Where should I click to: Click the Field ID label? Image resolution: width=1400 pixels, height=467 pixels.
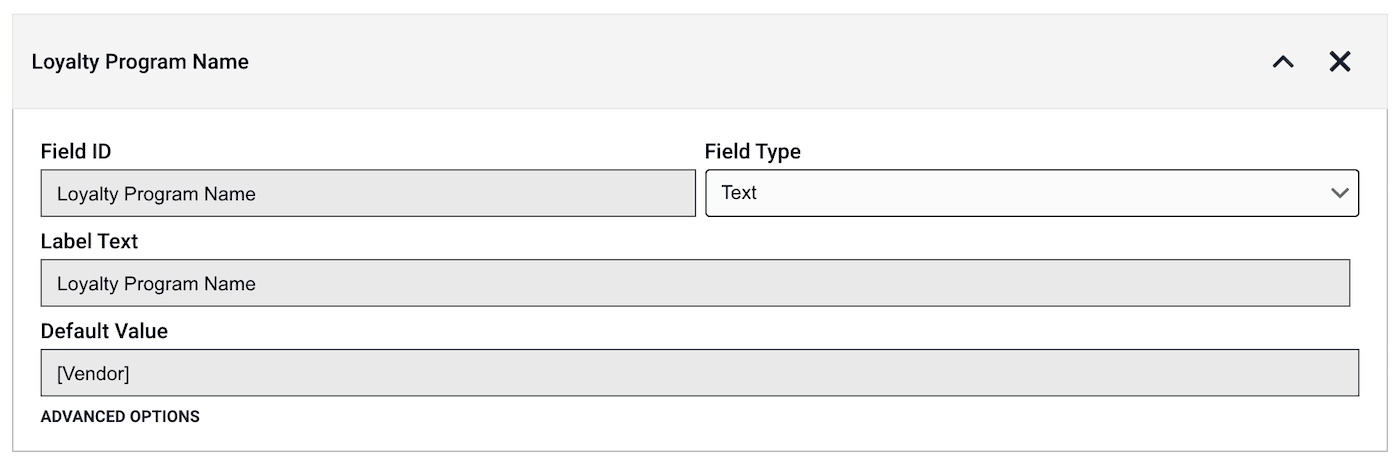click(x=76, y=152)
